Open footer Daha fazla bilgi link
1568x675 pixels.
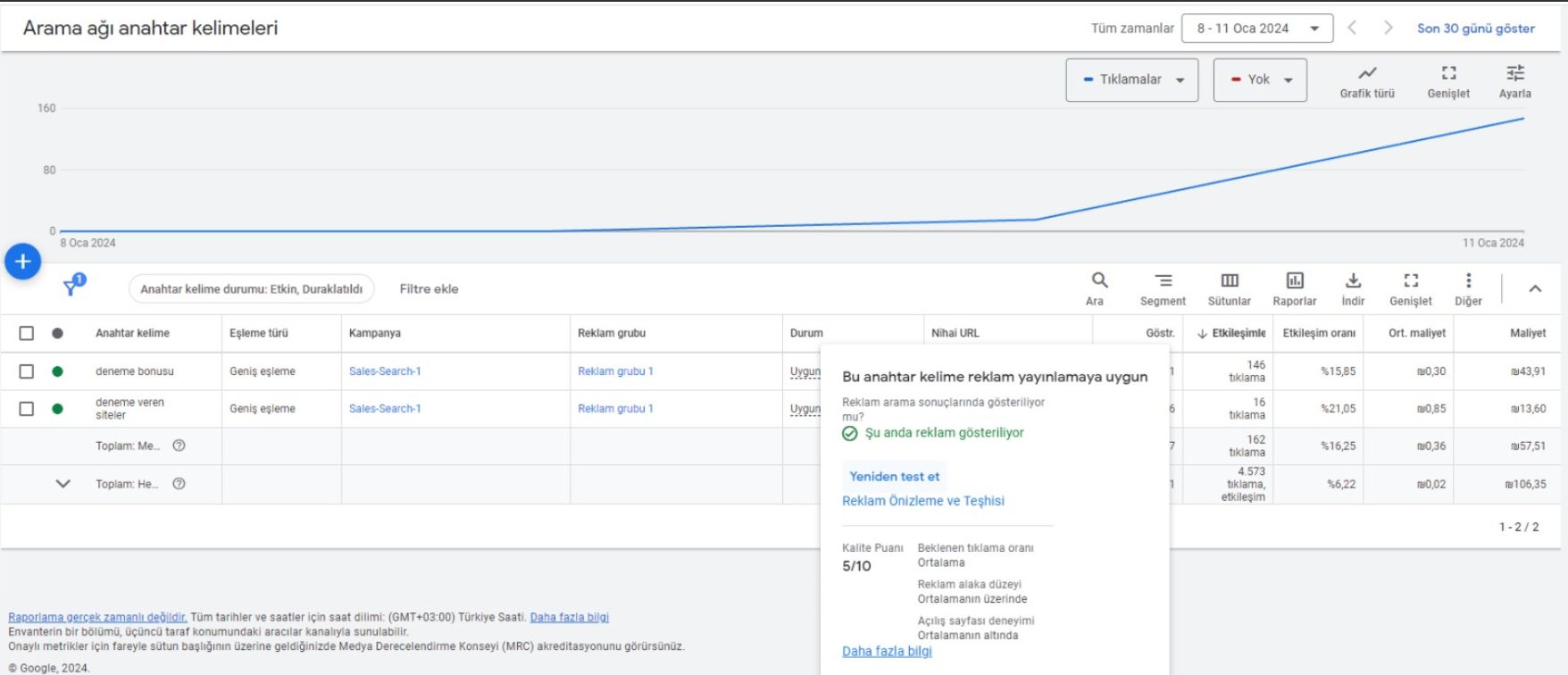click(570, 617)
